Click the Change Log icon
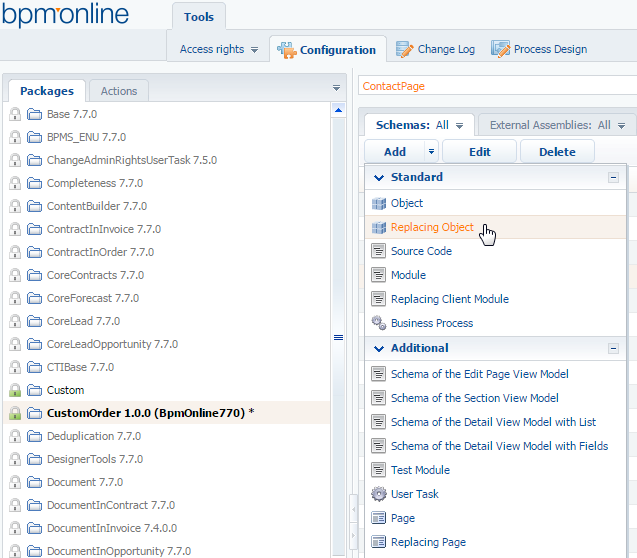The height and width of the screenshot is (558, 637). pos(405,50)
